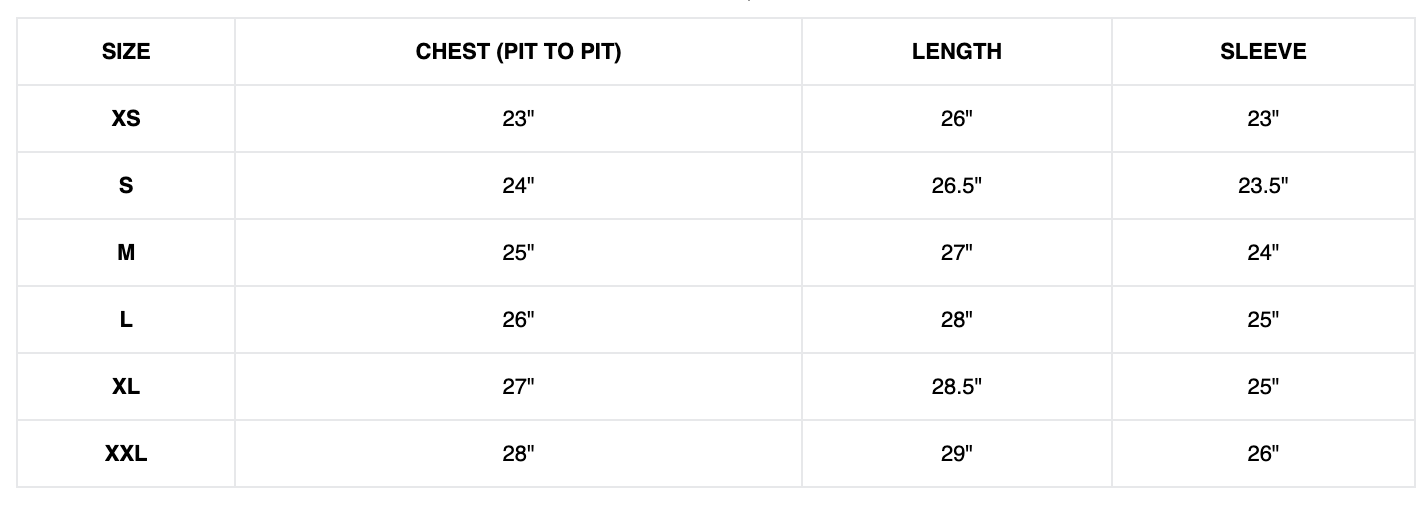Select the XS size row label
Screen dimensions: 1428x506
pyautogui.click(x=126, y=119)
